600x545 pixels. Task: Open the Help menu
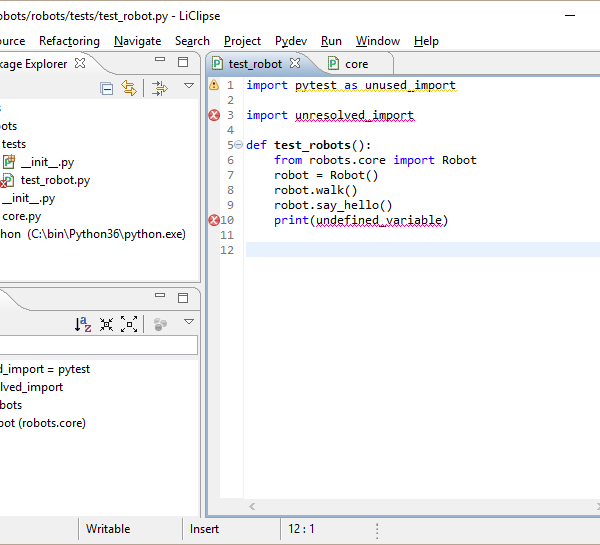pos(426,41)
